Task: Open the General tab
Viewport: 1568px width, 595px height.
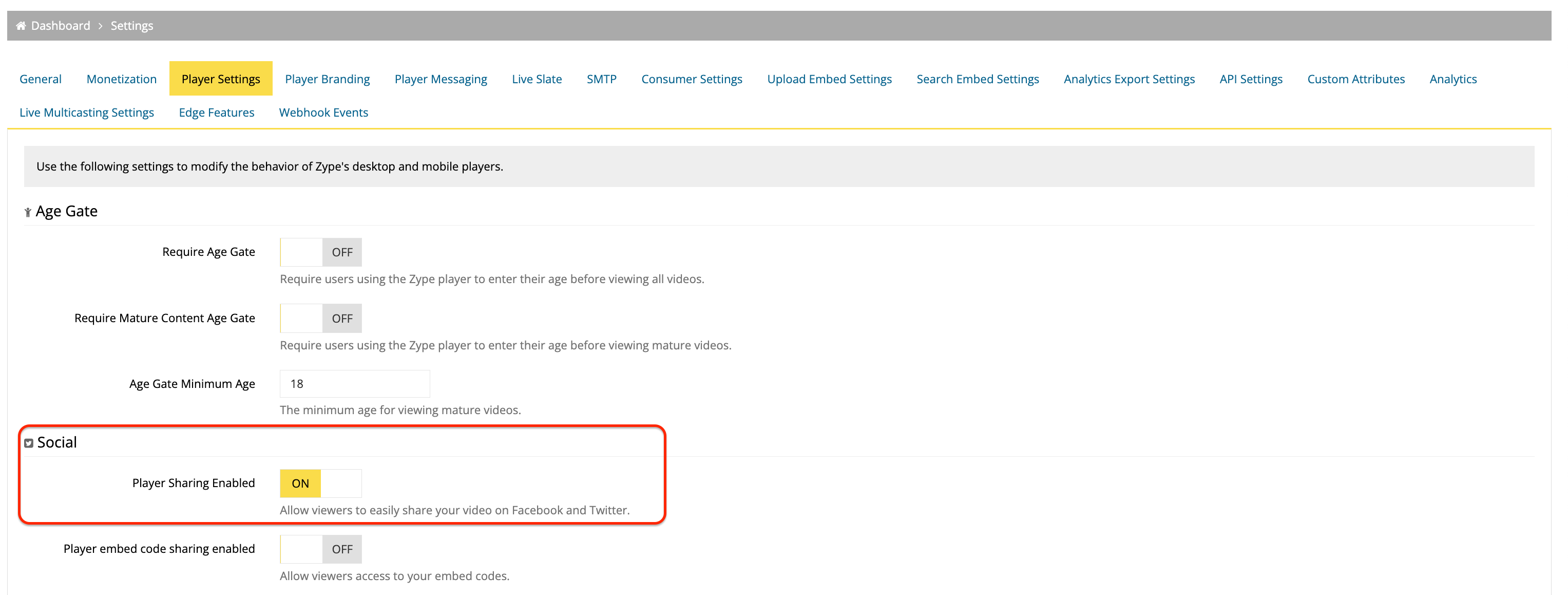Action: (x=40, y=79)
